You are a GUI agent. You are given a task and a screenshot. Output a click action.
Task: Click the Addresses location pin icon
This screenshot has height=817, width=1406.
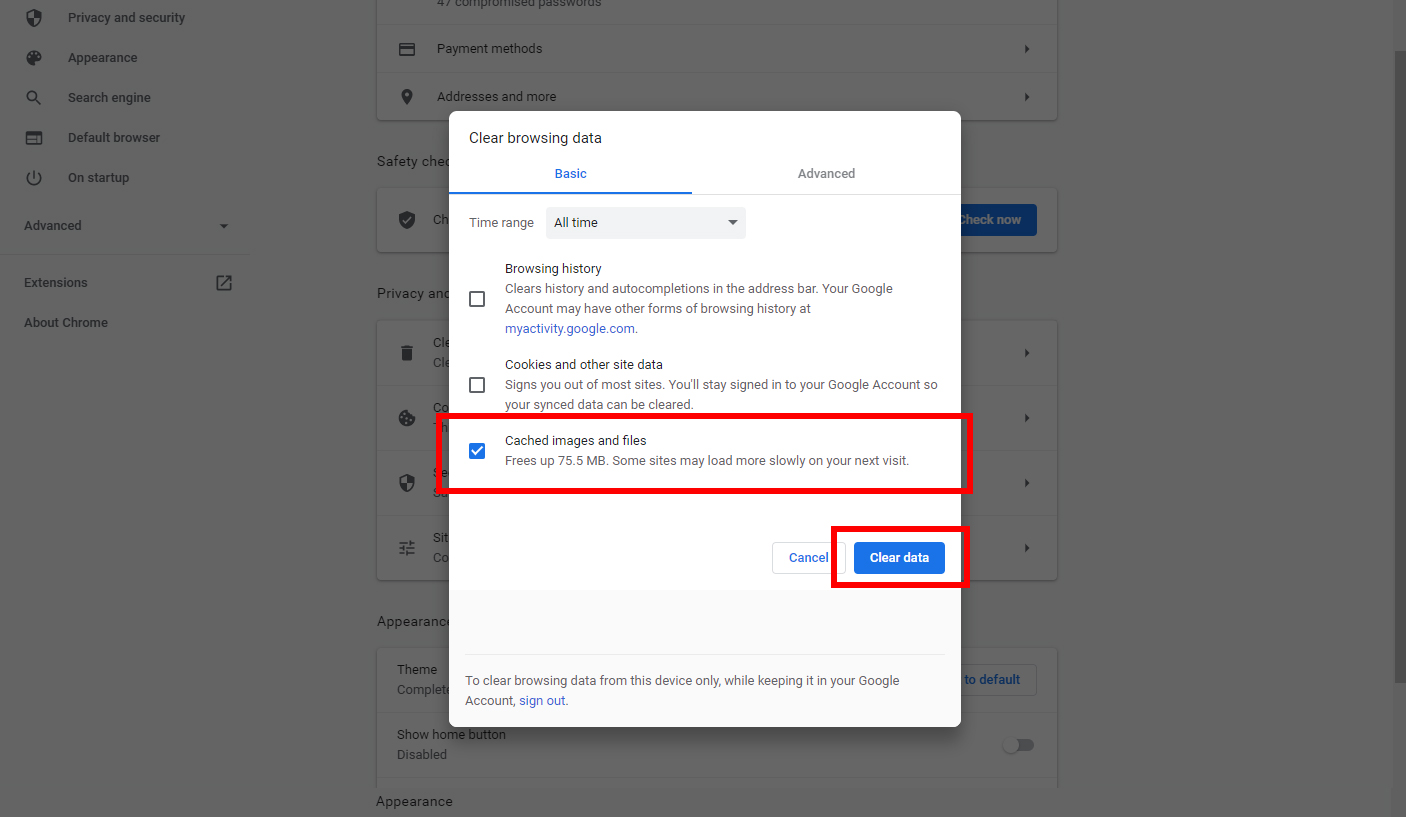coord(407,97)
